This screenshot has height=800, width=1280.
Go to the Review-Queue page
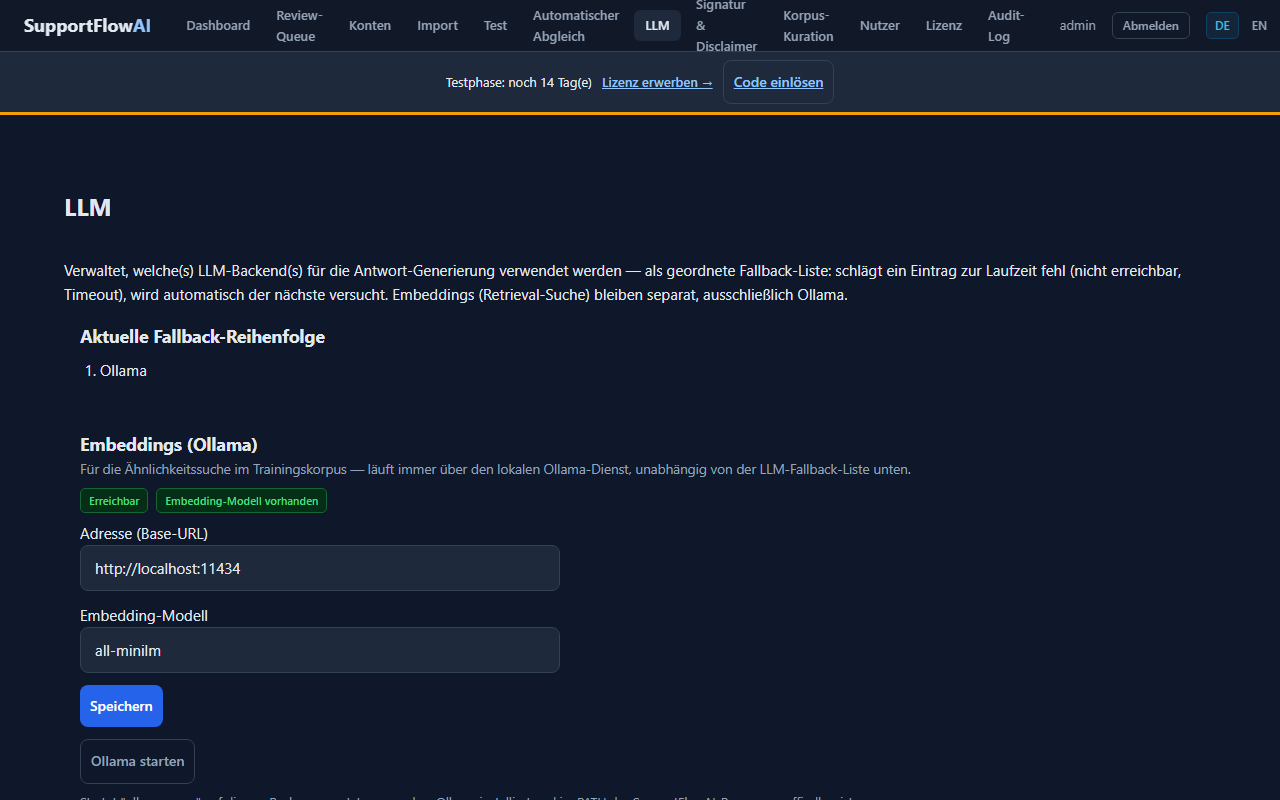(299, 26)
